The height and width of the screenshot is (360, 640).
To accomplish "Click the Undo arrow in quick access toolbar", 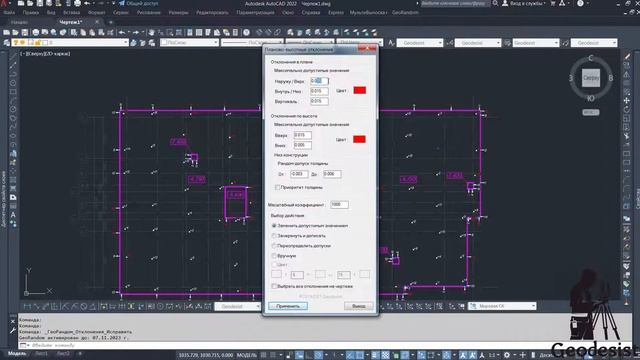I will 87,3.
